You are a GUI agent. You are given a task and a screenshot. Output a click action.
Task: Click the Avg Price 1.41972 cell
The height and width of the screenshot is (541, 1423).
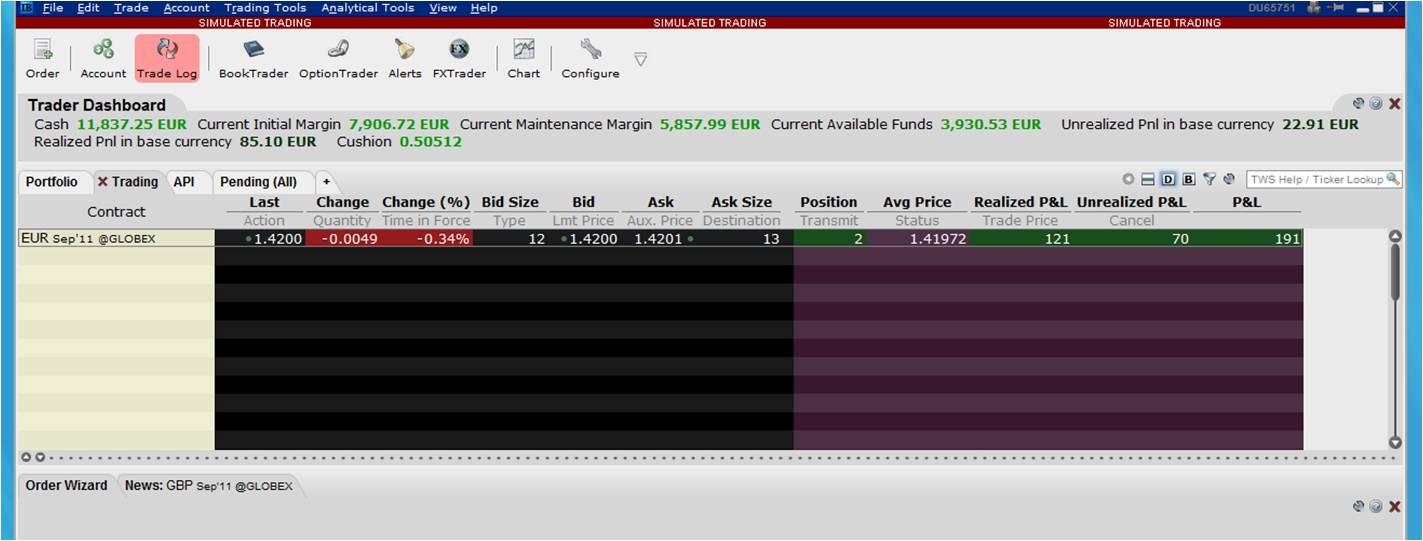(917, 239)
